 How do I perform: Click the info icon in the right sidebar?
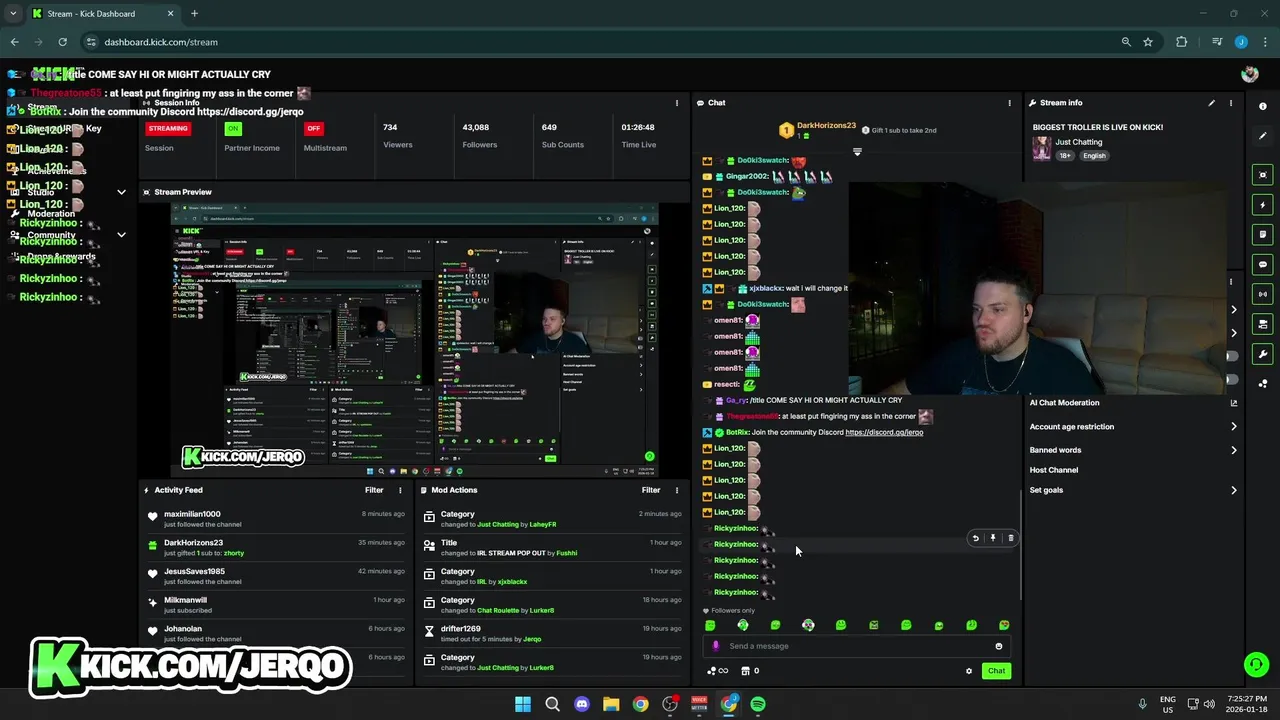[1263, 106]
